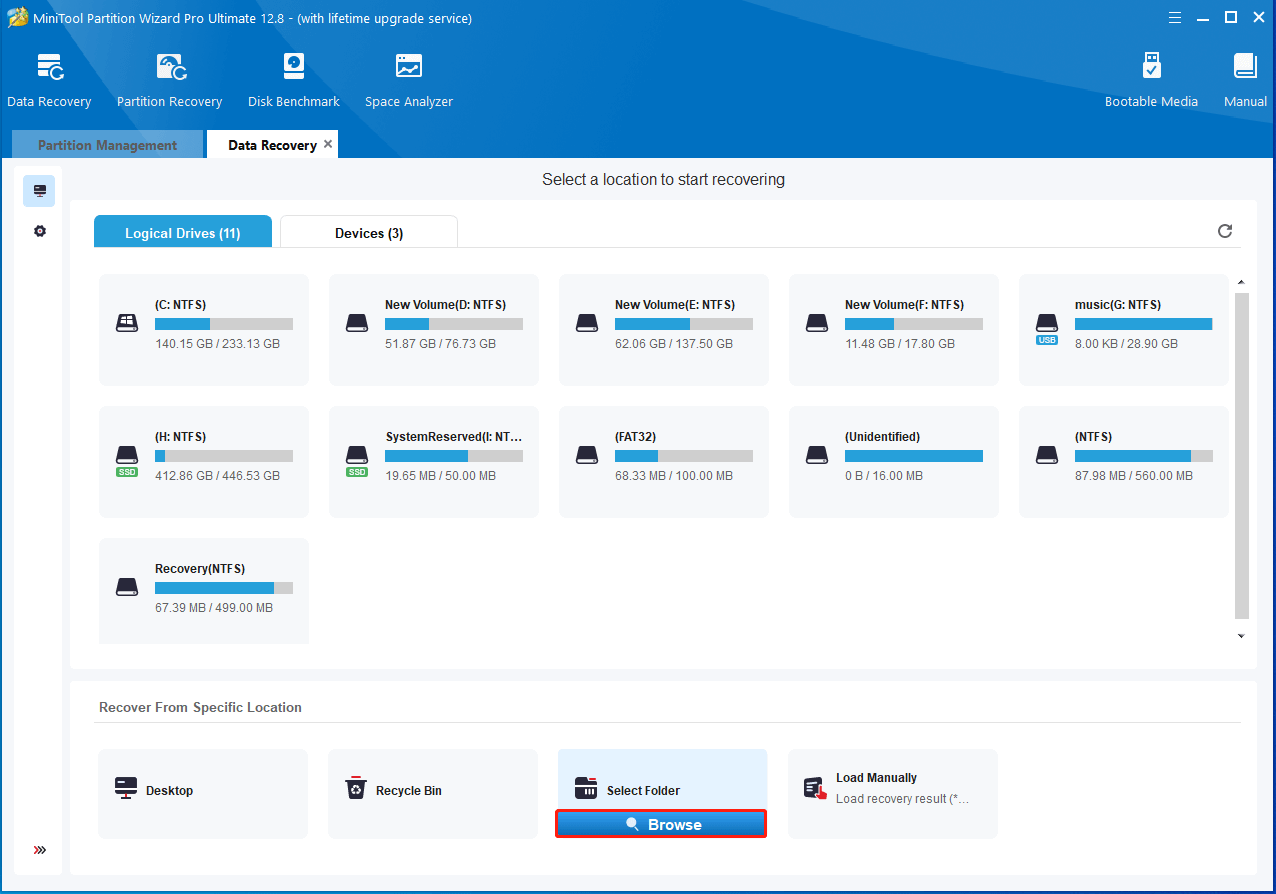Screen dimensions: 1276x894
Task: Click the New Volume F: disk icon
Action: pyautogui.click(x=817, y=323)
